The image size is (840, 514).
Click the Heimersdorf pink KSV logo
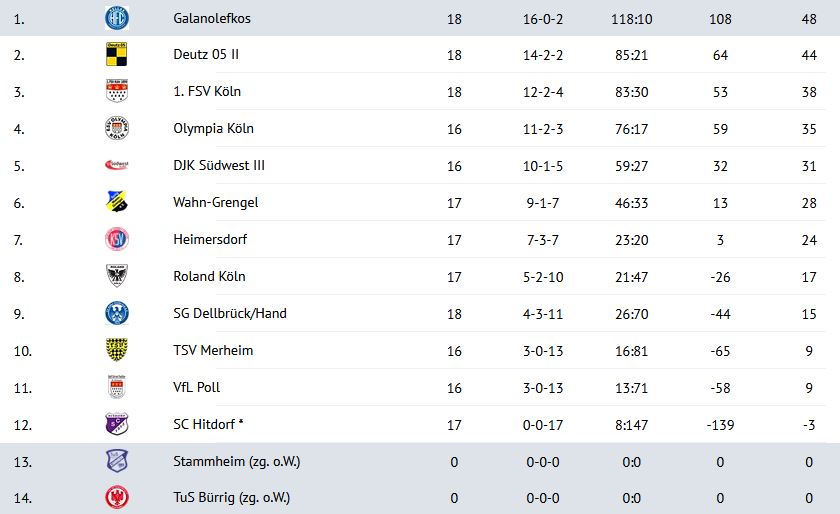pyautogui.click(x=117, y=239)
